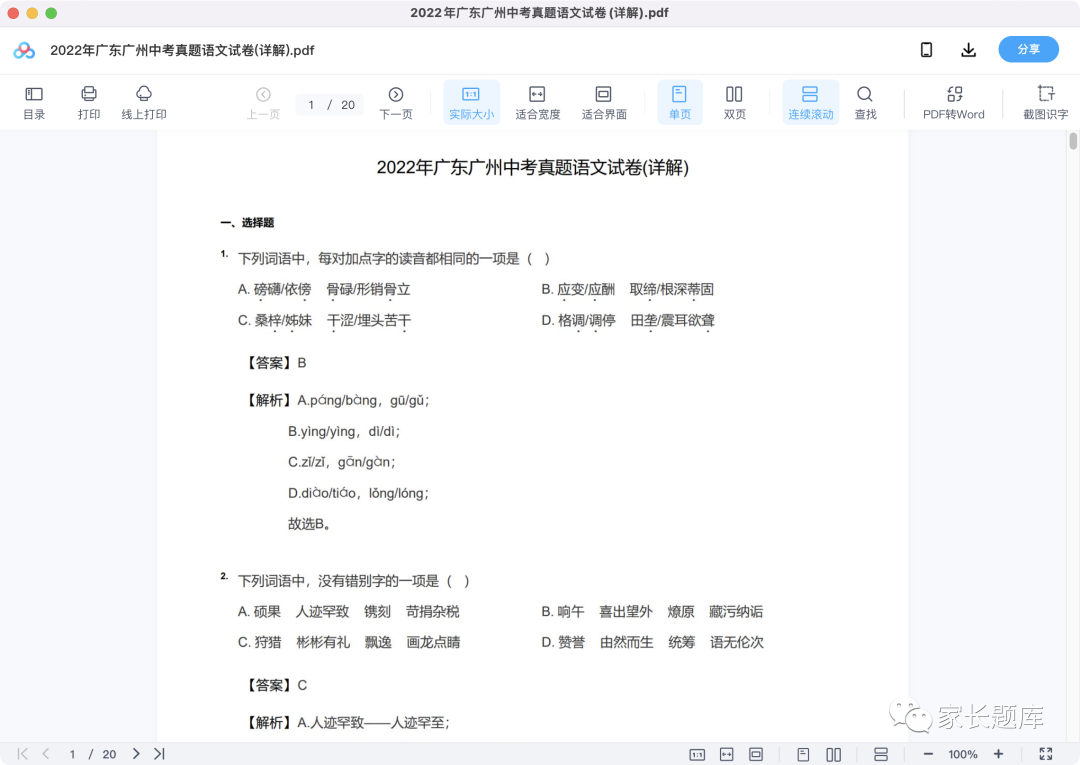Screen dimensions: 1080x765
Task: Click the 一、选择题 section heading
Action: click(247, 222)
